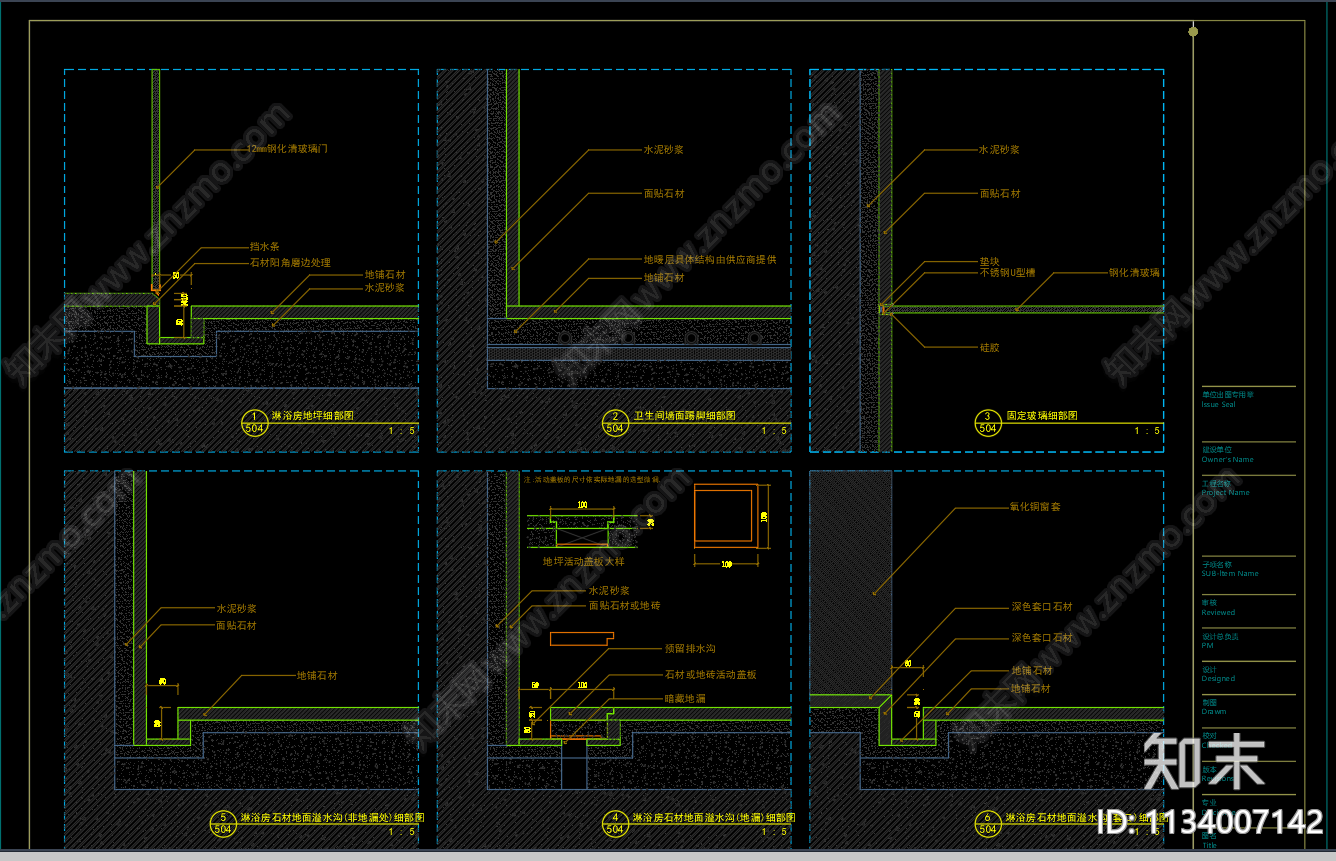Select the upper '地铺石材' label in detail 6
The image size is (1336, 861).
pyautogui.click(x=1031, y=671)
